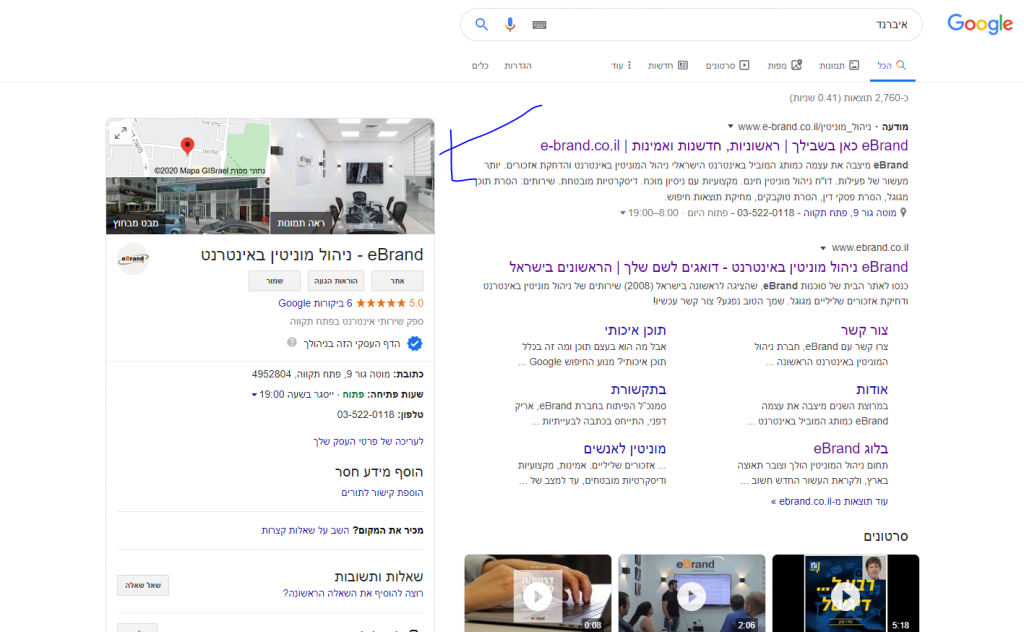Image resolution: width=1024 pixels, height=632 pixels.
Task: Click the eBrand logo in knowledge panel
Action: (x=133, y=259)
